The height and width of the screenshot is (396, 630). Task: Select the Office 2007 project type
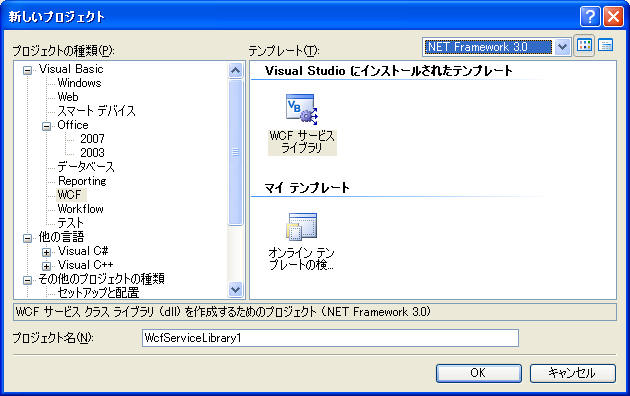coord(92,139)
